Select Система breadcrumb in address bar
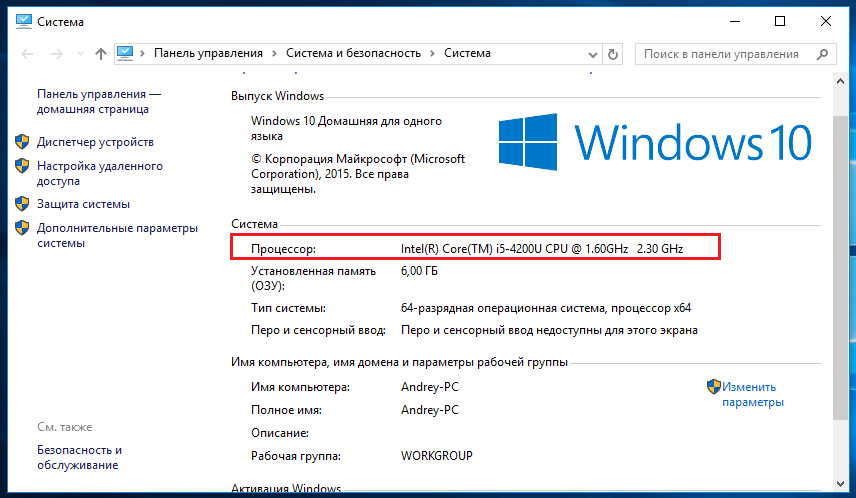This screenshot has width=856, height=498. (467, 53)
